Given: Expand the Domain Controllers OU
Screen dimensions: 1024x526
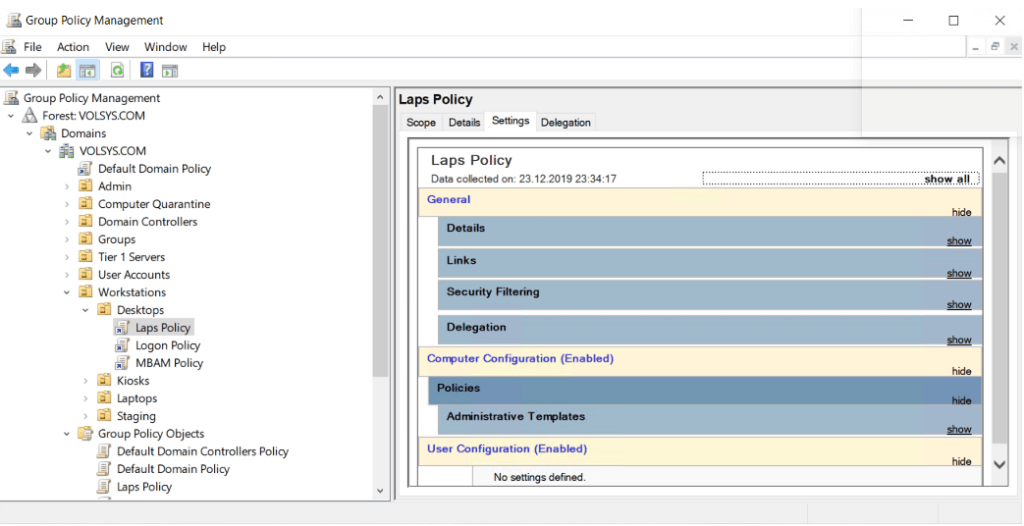Looking at the screenshot, I should point(68,222).
